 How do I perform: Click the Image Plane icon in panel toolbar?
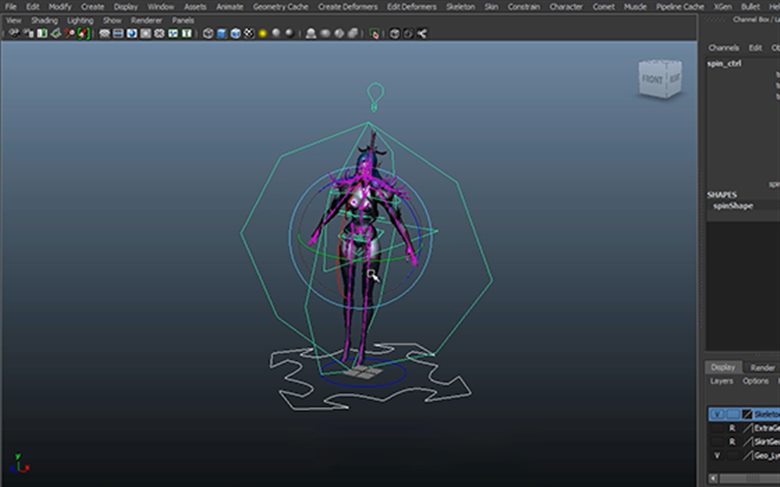pos(56,33)
